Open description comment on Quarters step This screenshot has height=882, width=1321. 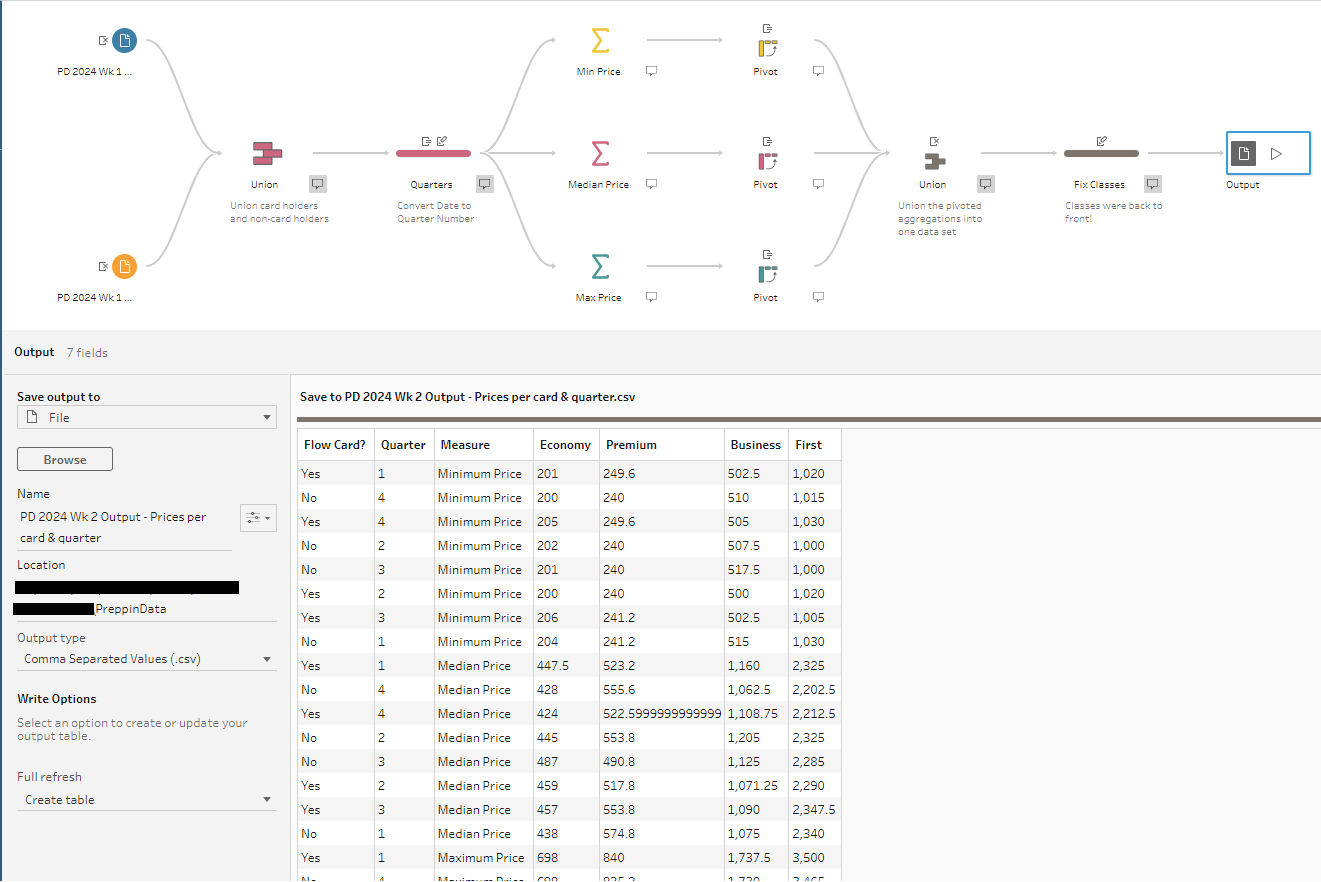[485, 184]
